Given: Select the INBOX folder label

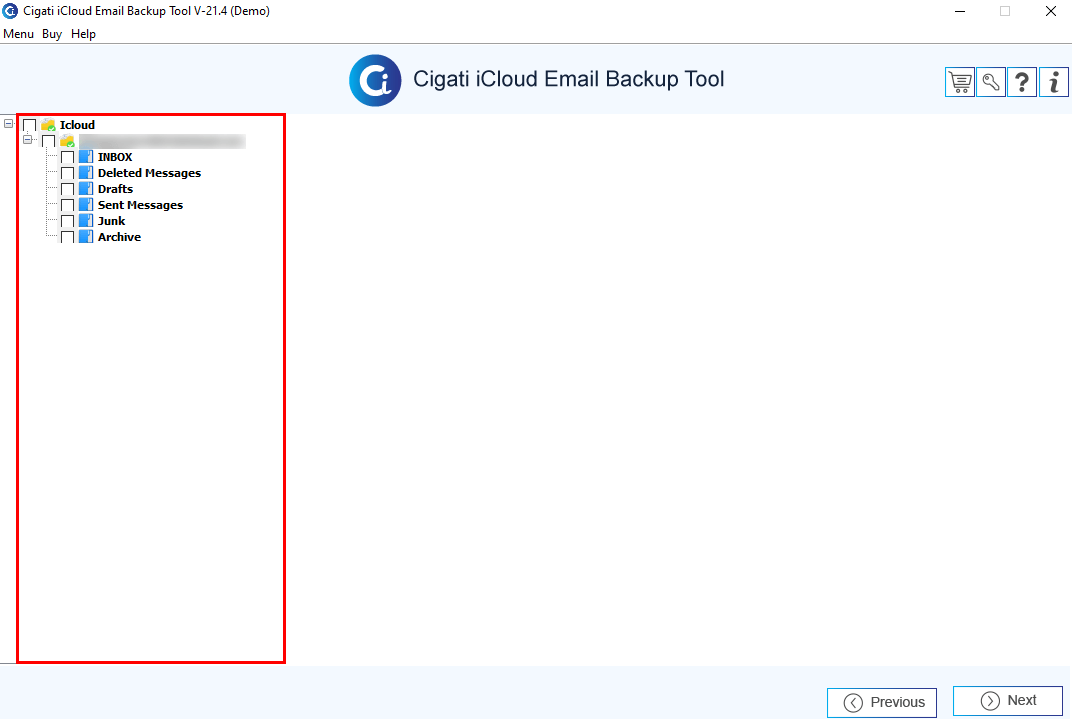Looking at the screenshot, I should [115, 157].
